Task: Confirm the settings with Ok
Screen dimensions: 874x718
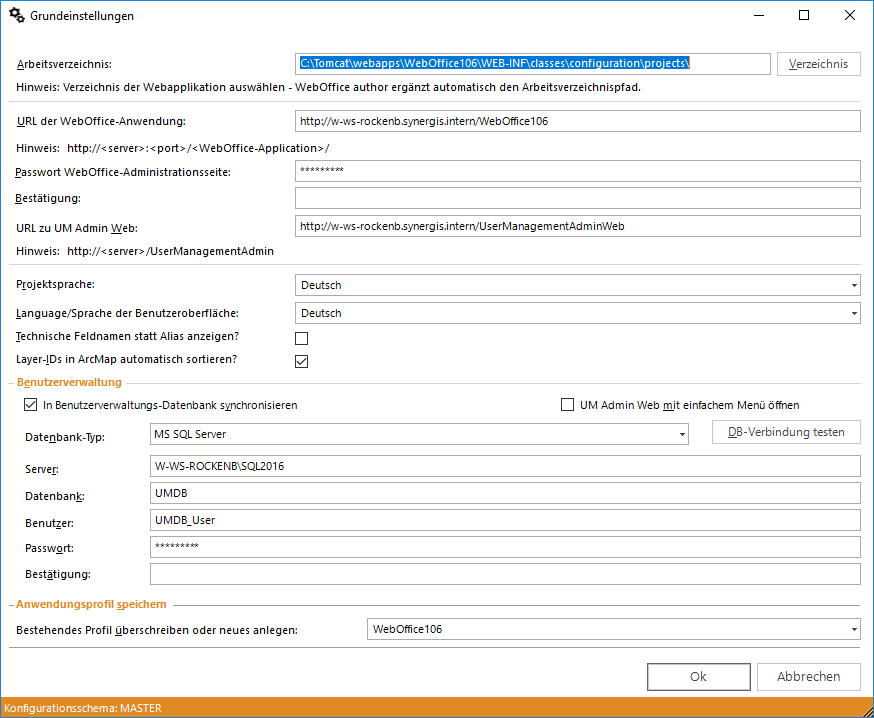Action: tap(698, 676)
